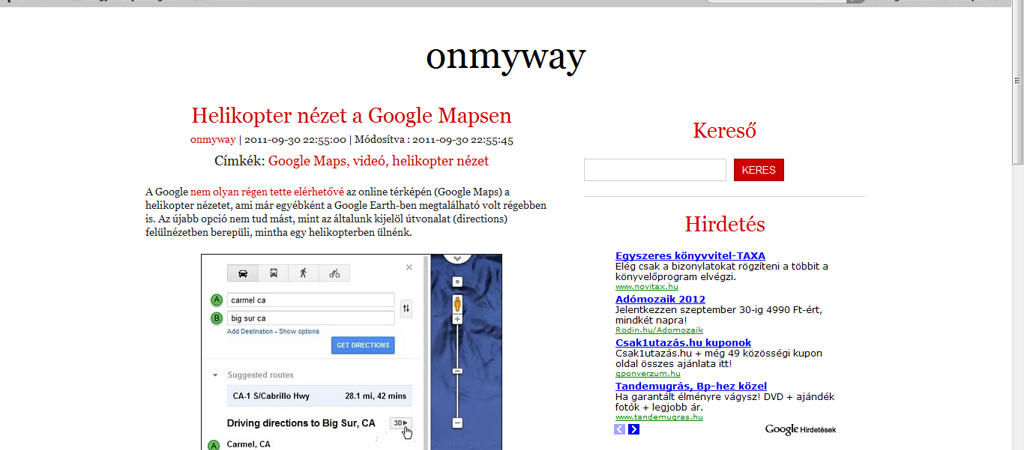Follow the nem olyan régen tette elérhetővé link

coord(267,192)
